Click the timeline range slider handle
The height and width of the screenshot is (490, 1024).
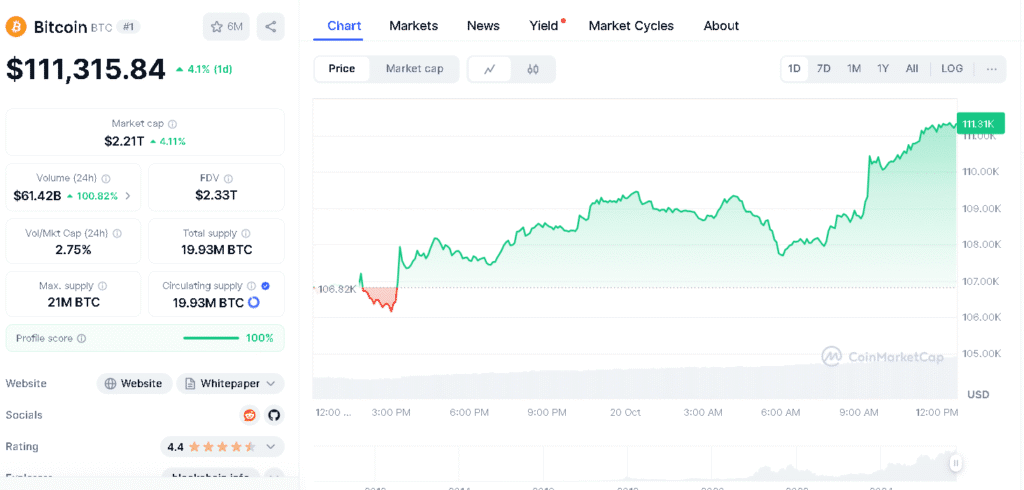(x=956, y=463)
